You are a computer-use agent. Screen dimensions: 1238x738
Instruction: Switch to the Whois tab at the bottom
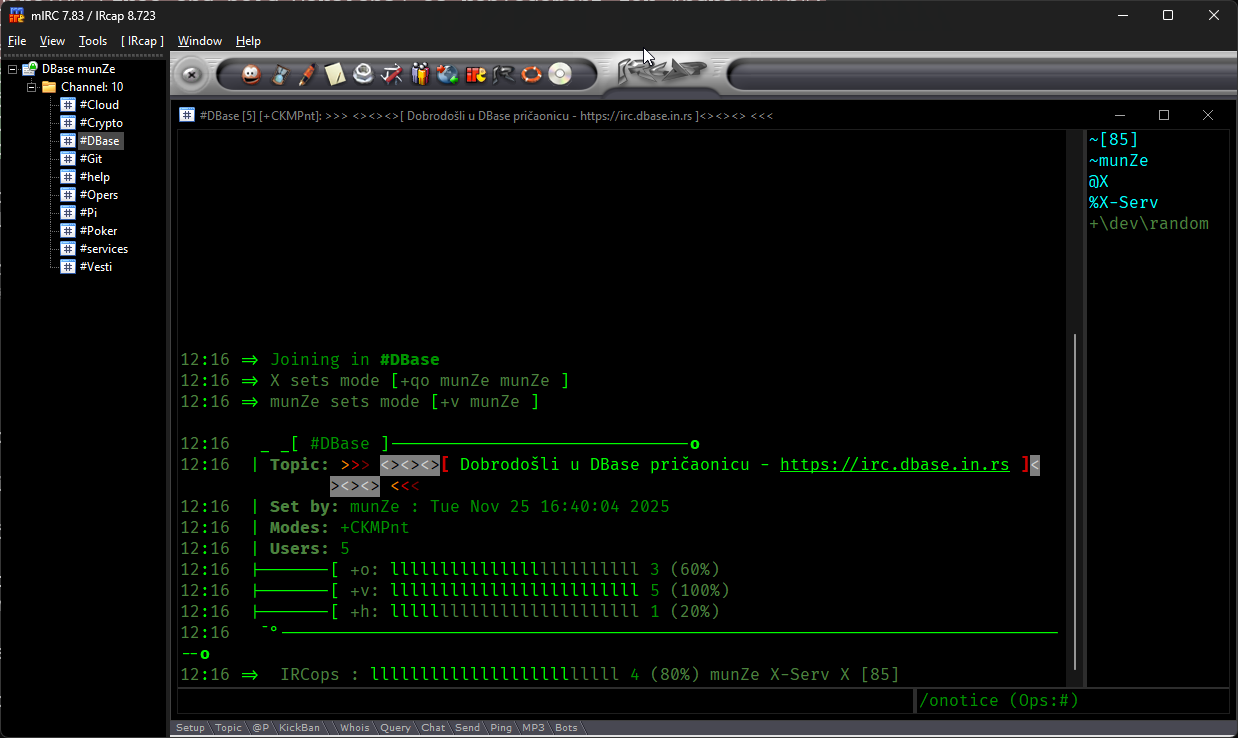point(355,727)
